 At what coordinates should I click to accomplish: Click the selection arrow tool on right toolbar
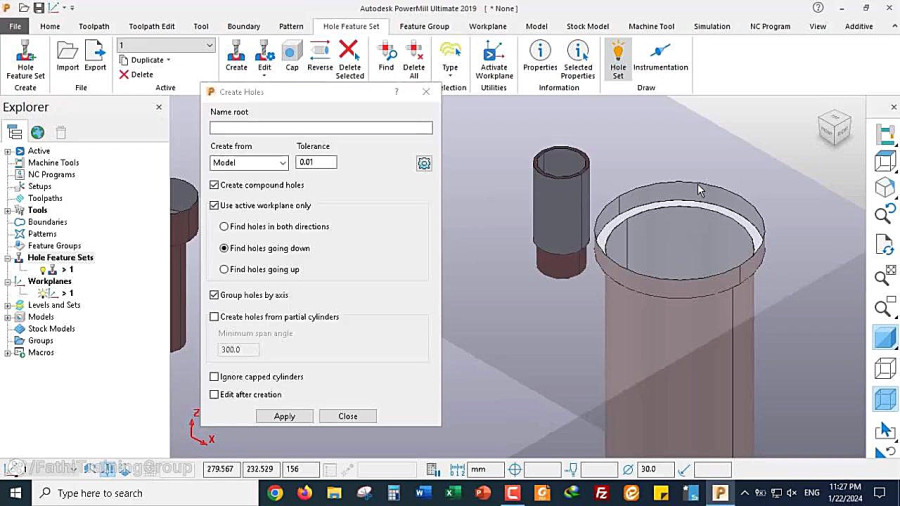coord(885,430)
